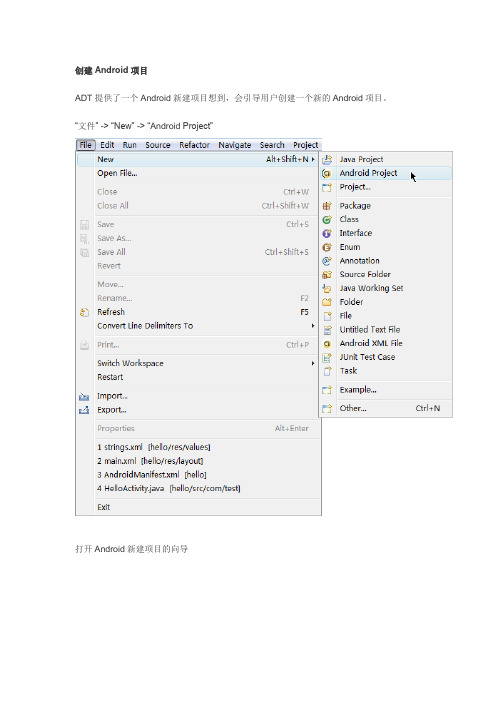Screen dimensions: 496x702
Task: Click the Source Folder icon
Action: click(327, 274)
